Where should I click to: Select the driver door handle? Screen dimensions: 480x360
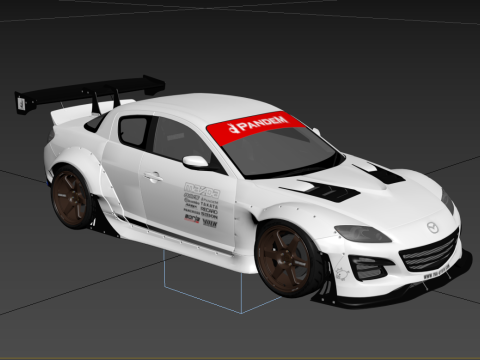point(153,176)
